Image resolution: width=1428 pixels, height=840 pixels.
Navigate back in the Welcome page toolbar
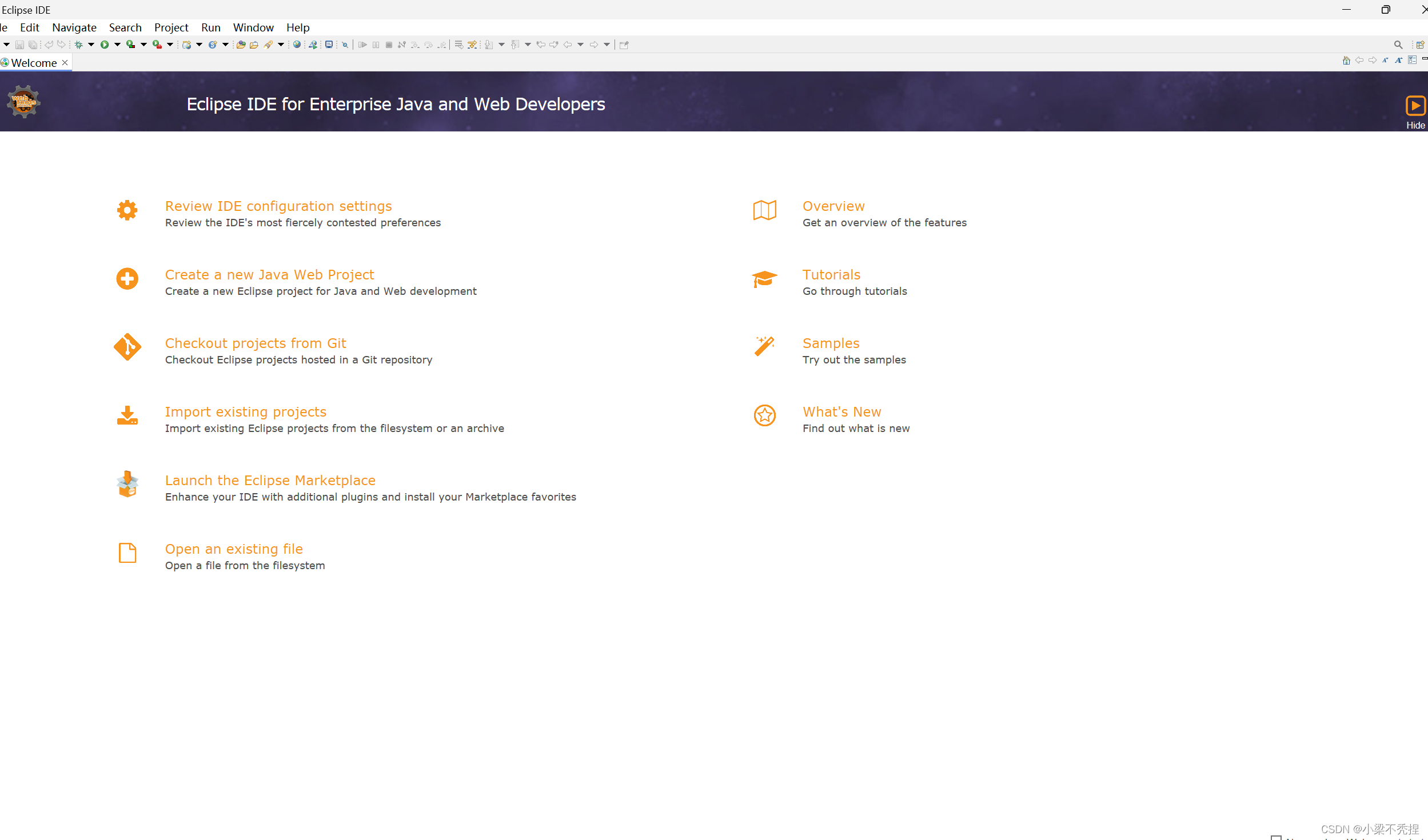pos(1359,60)
